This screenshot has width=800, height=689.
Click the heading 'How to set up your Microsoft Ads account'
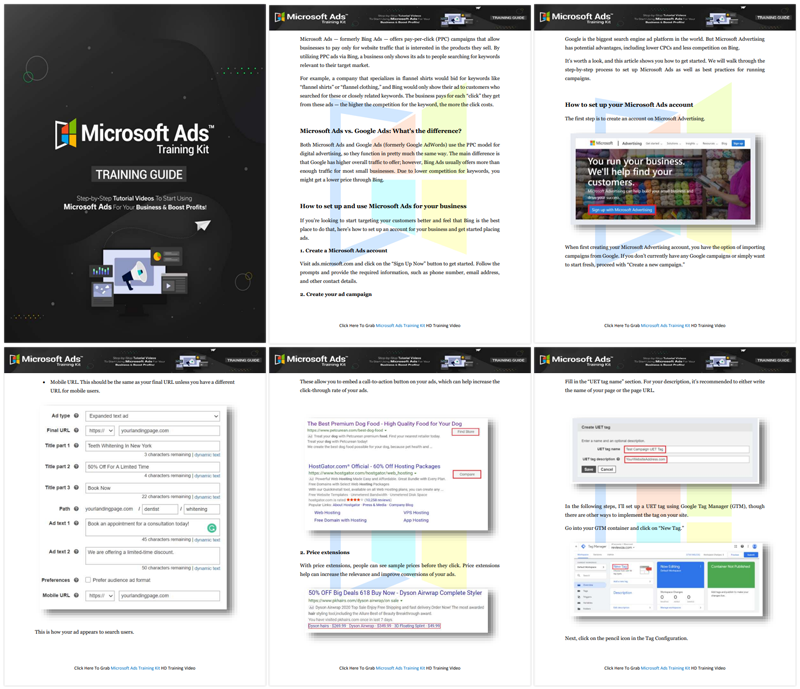coord(629,105)
